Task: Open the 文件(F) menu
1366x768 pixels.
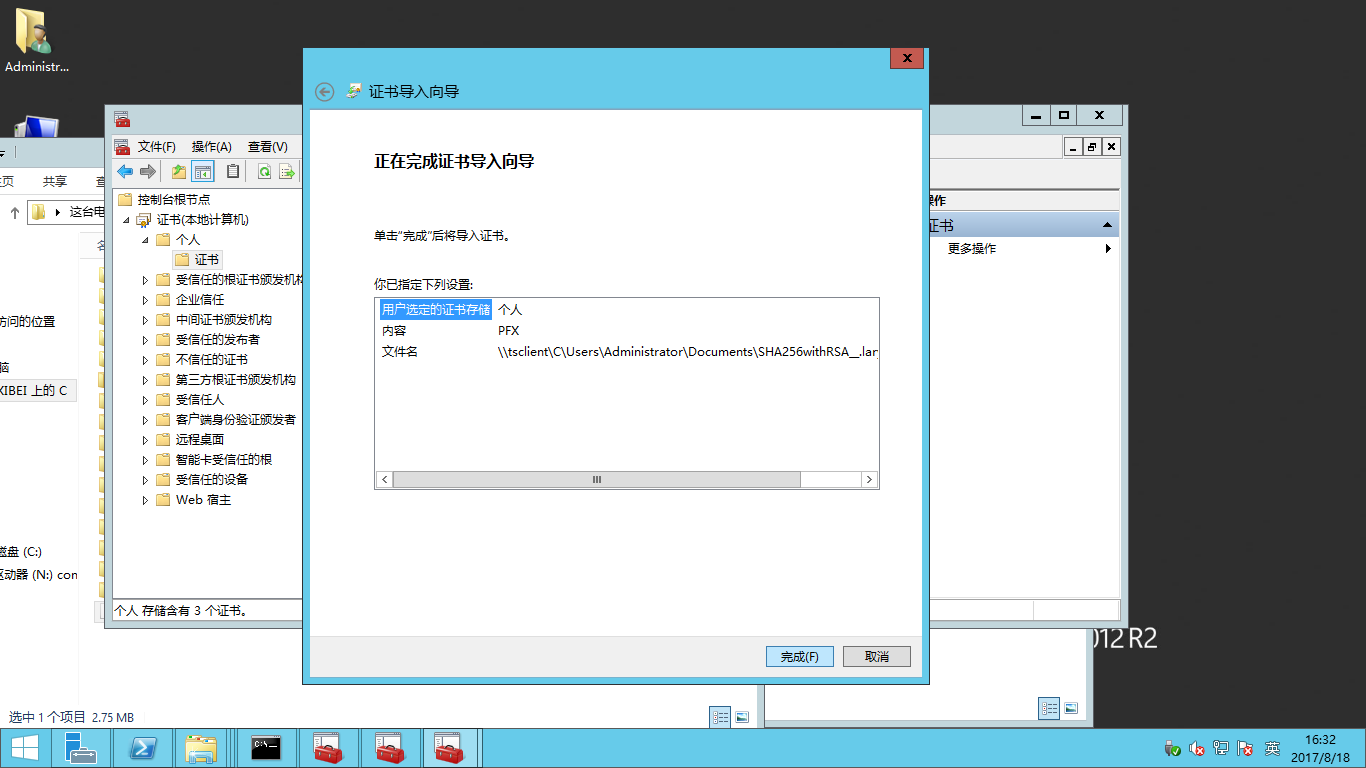Action: tap(156, 147)
